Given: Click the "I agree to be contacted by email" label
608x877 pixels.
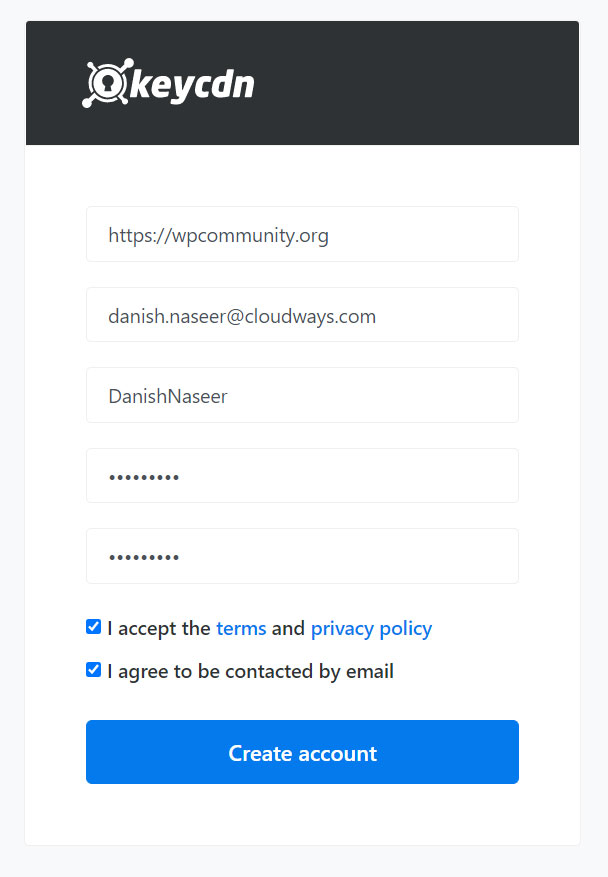Looking at the screenshot, I should click(x=250, y=672).
